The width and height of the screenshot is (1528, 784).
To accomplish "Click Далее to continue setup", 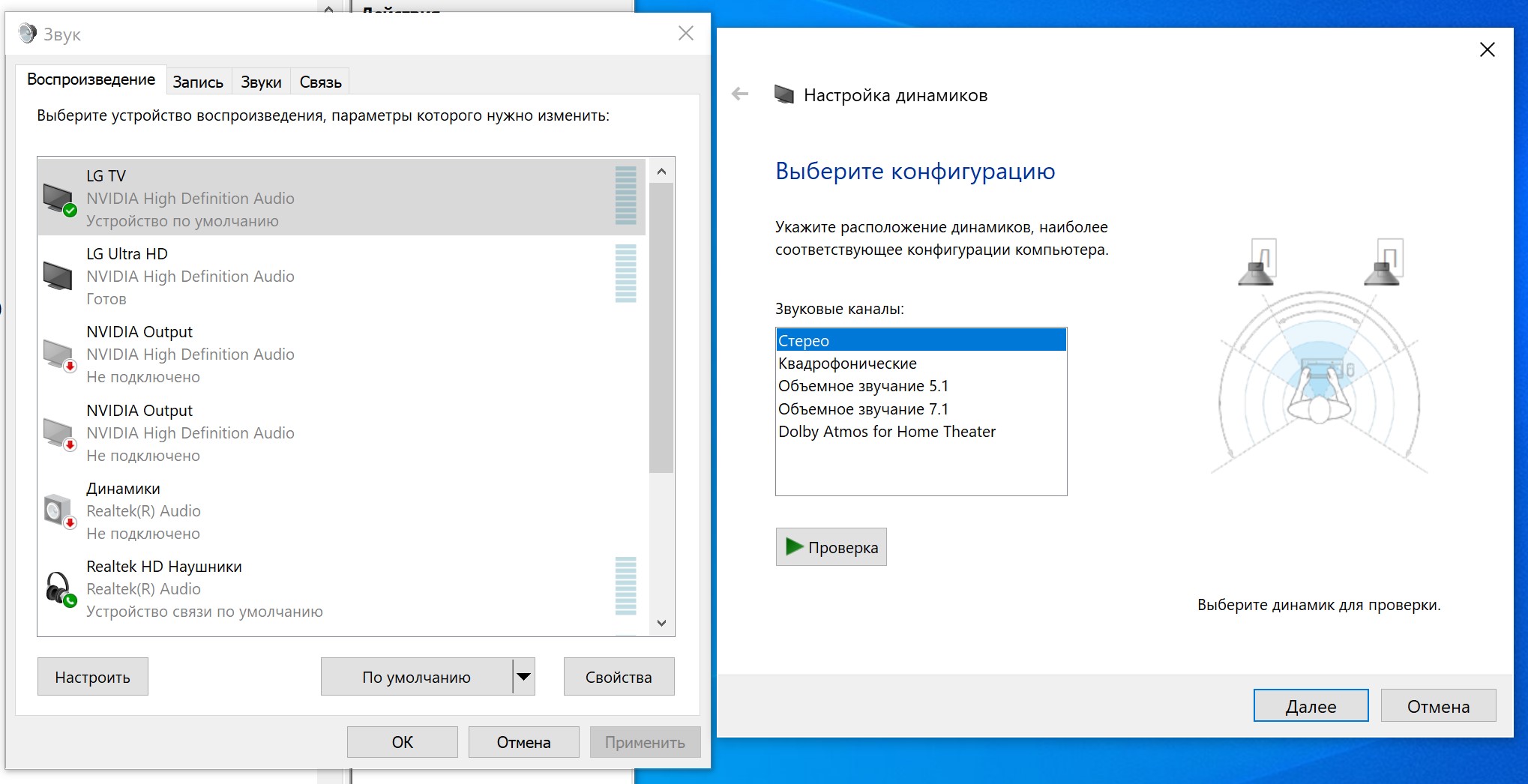I will (1310, 706).
